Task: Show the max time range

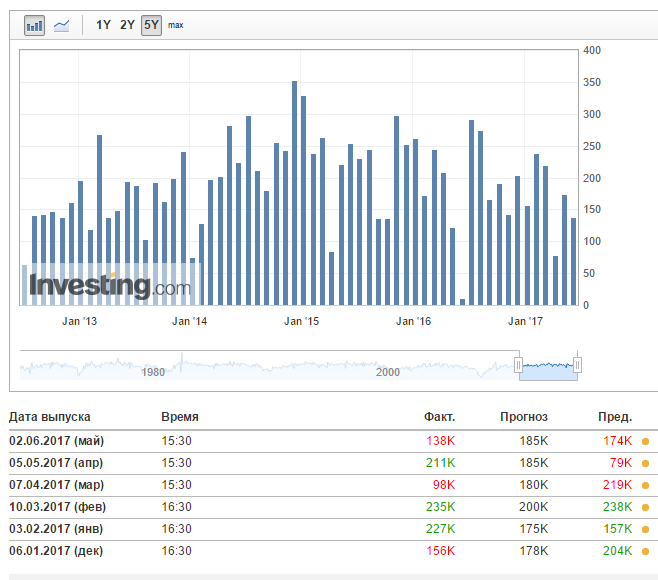Action: (x=175, y=25)
